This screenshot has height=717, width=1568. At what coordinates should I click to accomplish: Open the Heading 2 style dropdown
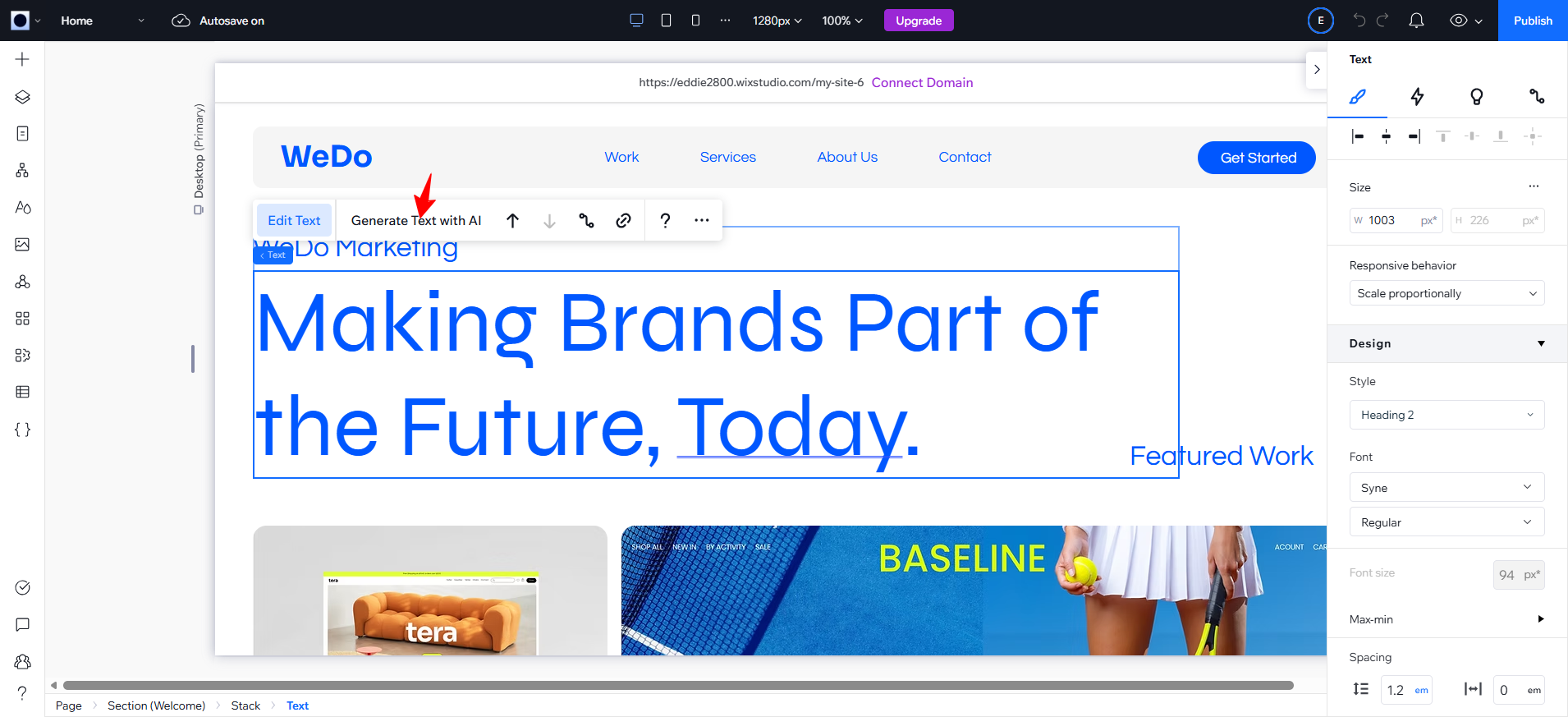1447,415
